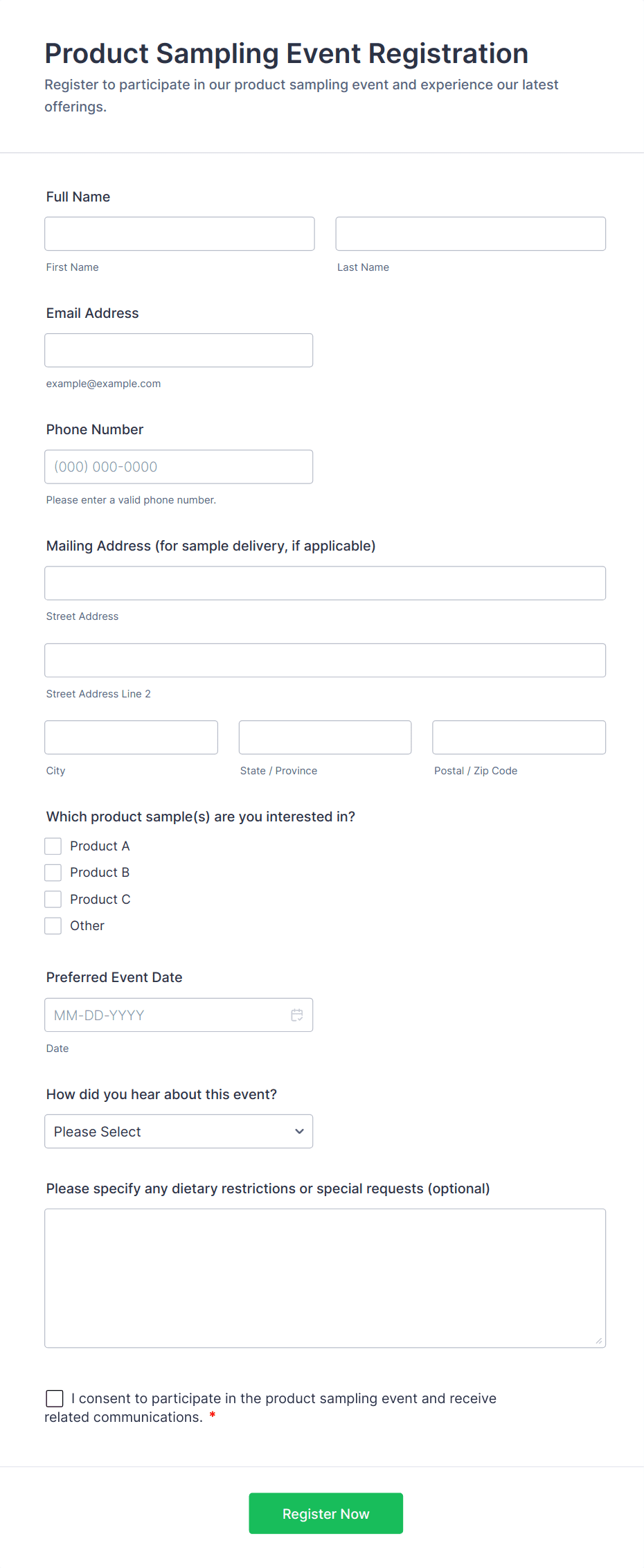Click the City input field
The height and width of the screenshot is (1568, 644).
[130, 737]
